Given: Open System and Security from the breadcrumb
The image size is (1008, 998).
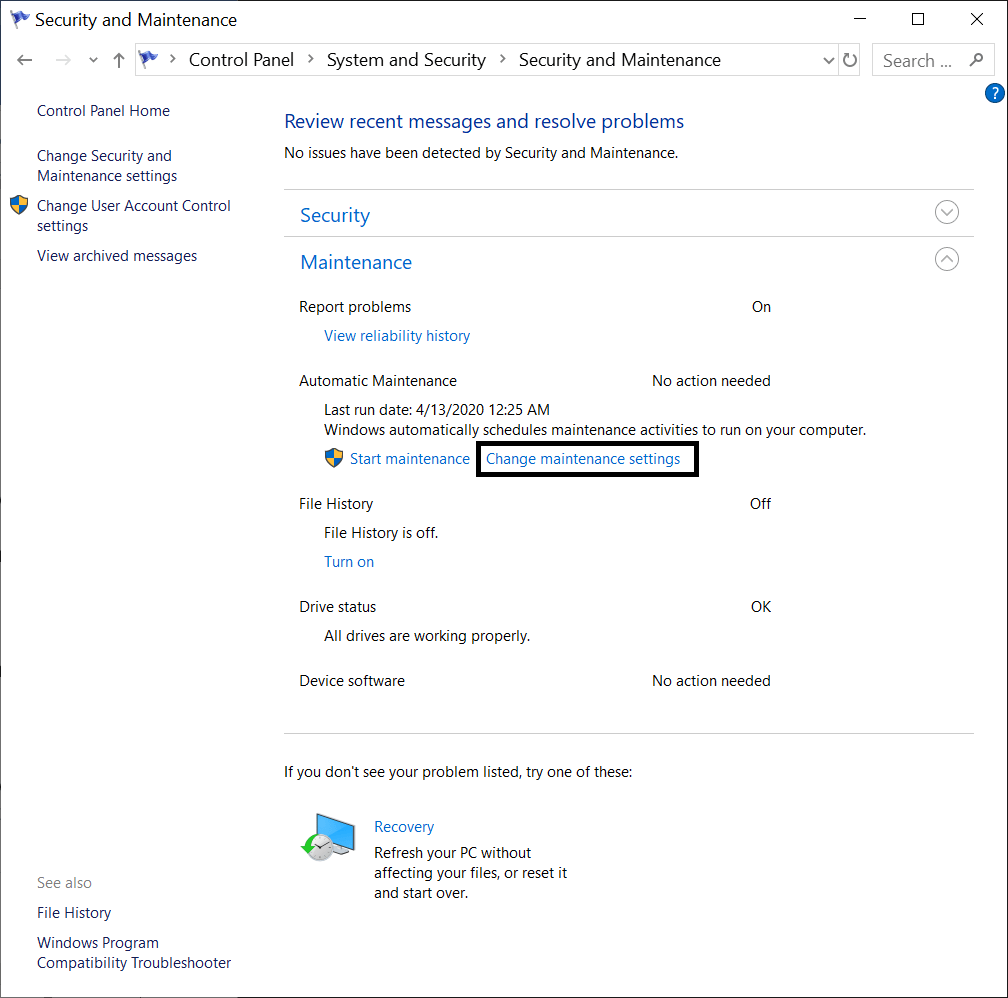Looking at the screenshot, I should (x=406, y=59).
